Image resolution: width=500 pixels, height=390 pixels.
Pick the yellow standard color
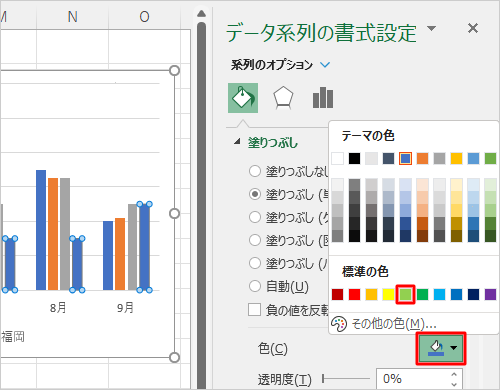tap(388, 294)
